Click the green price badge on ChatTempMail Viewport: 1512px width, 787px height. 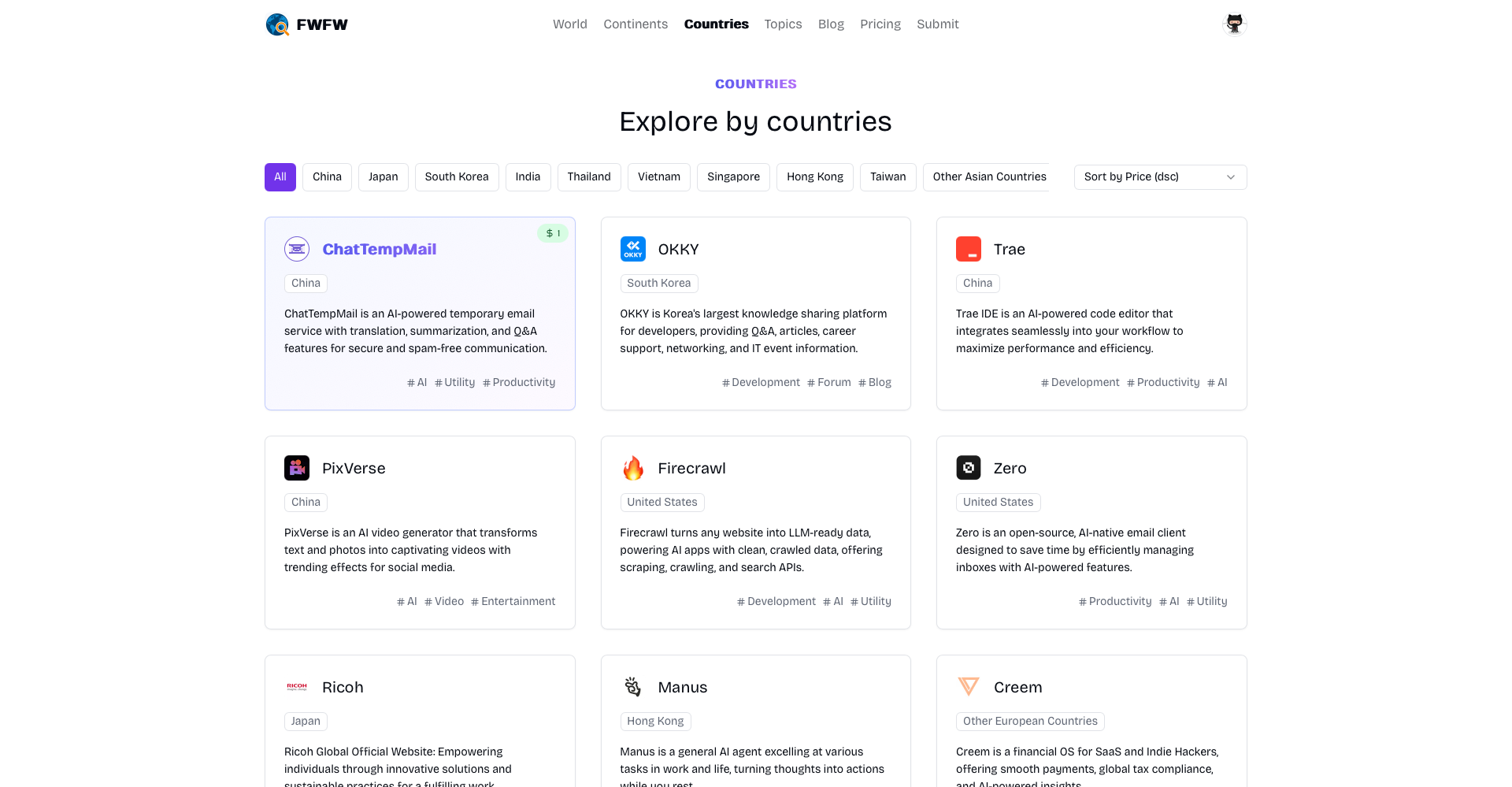pyautogui.click(x=553, y=233)
